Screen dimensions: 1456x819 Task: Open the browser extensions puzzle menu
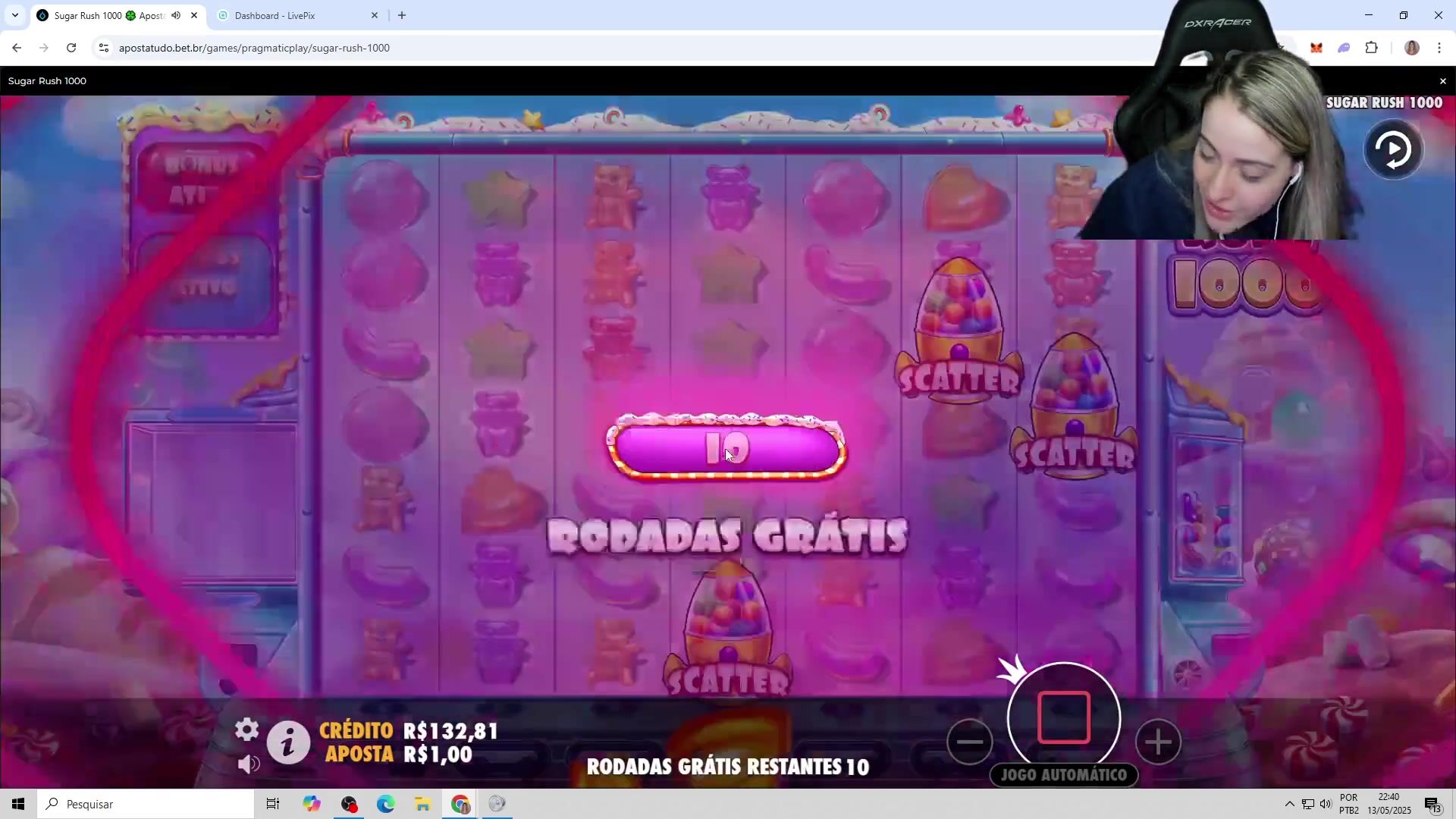click(1371, 48)
